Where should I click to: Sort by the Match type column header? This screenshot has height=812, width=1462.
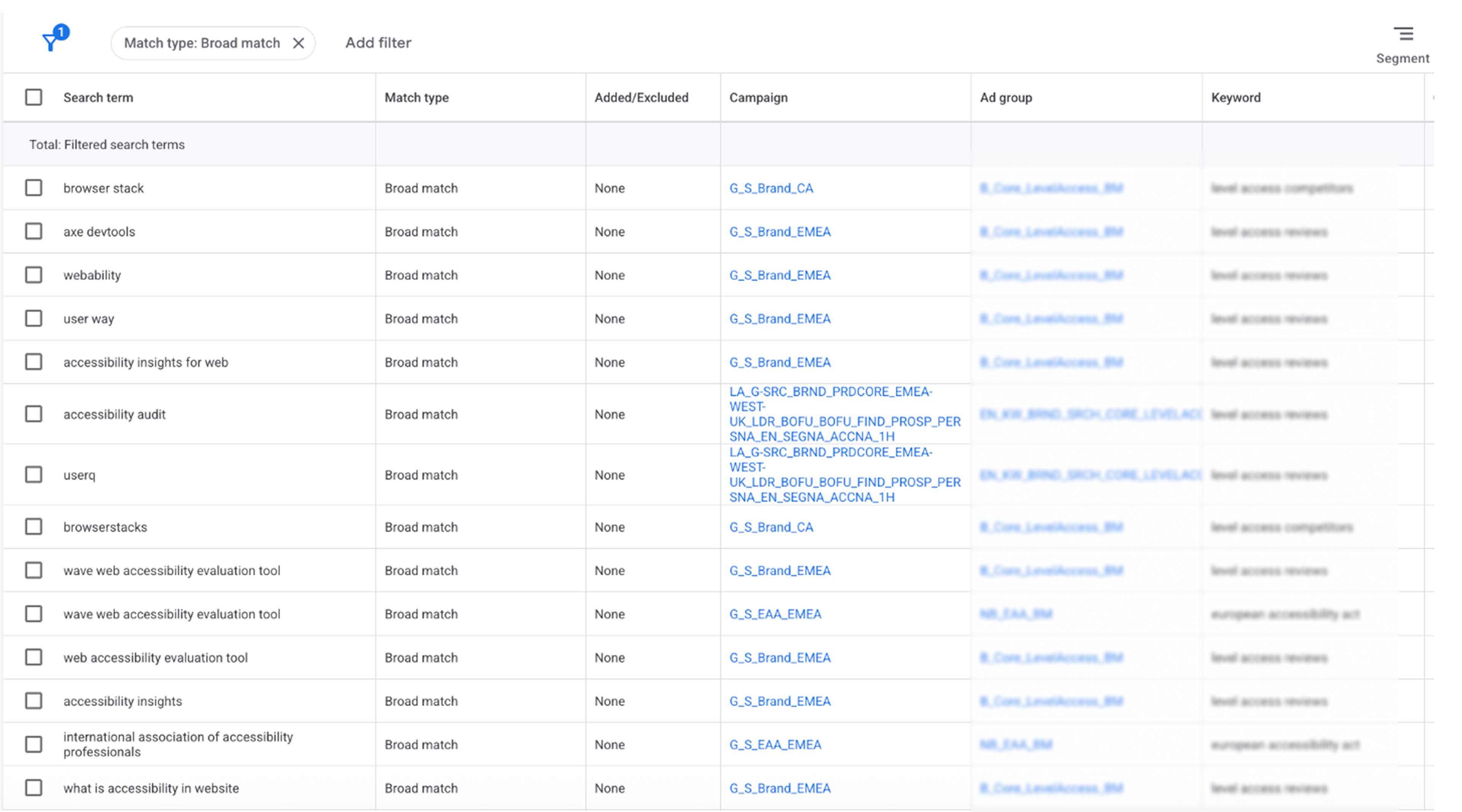point(417,97)
